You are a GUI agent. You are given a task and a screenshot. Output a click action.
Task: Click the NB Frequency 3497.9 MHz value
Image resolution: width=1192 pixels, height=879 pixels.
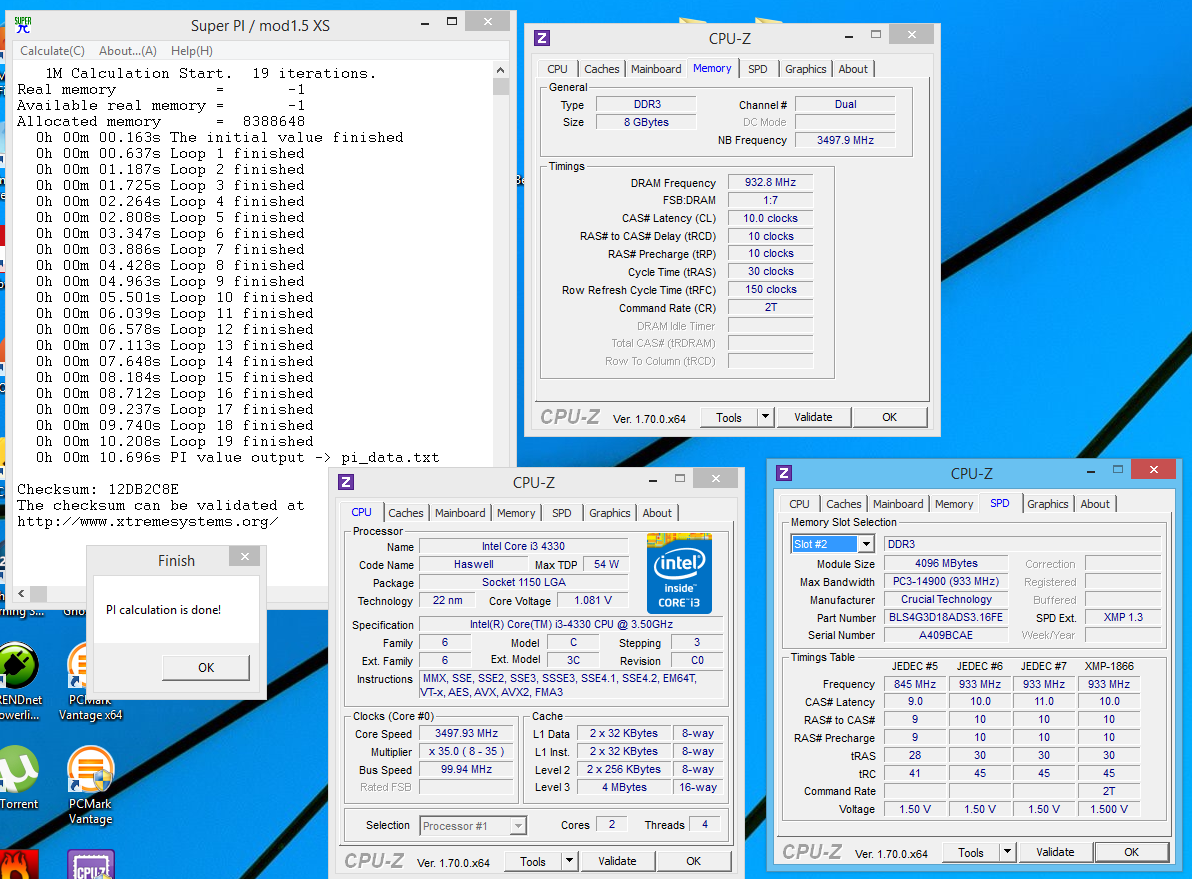[845, 140]
